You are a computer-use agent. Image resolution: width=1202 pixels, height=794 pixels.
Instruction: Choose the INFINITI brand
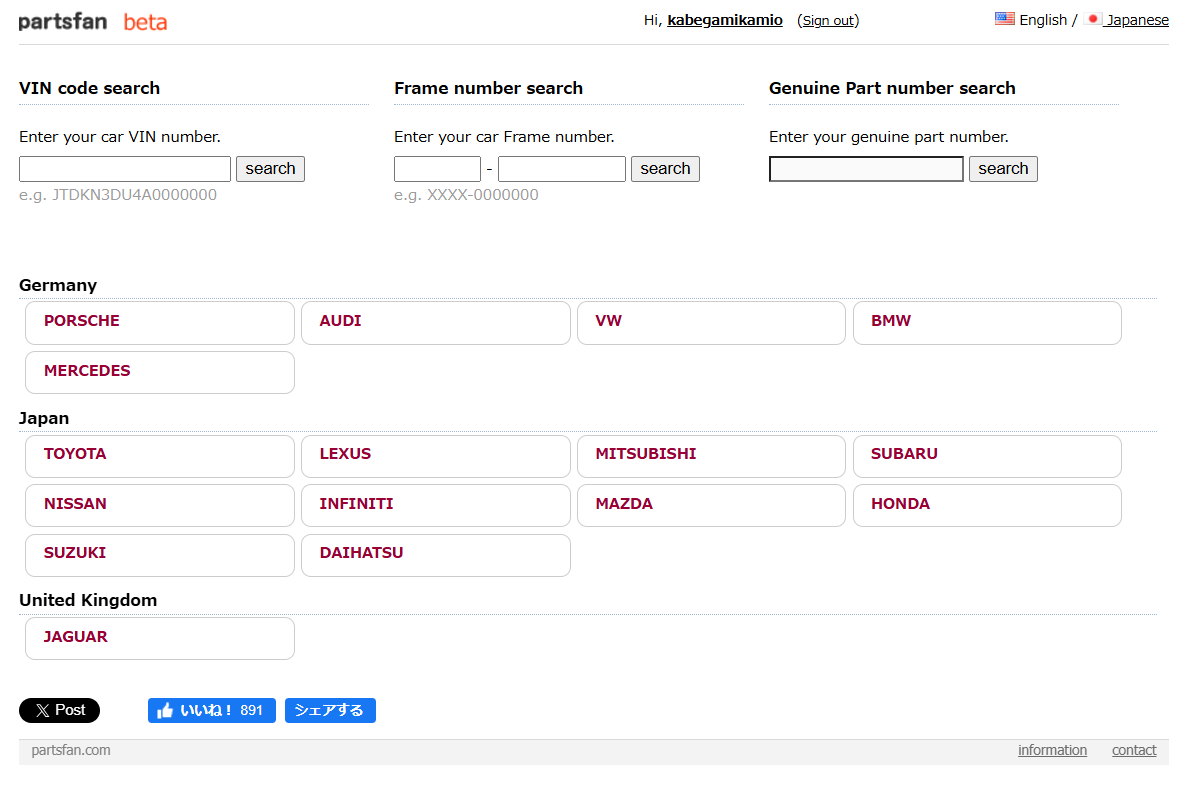pos(436,505)
